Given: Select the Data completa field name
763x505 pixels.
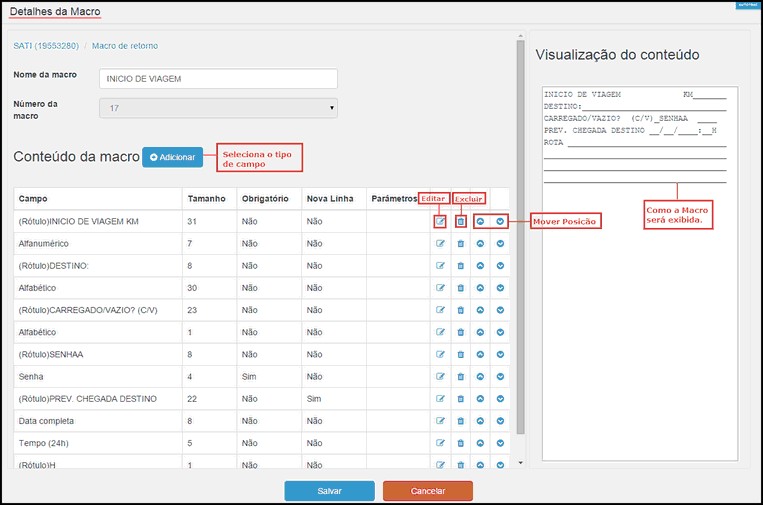Looking at the screenshot, I should click(46, 421).
